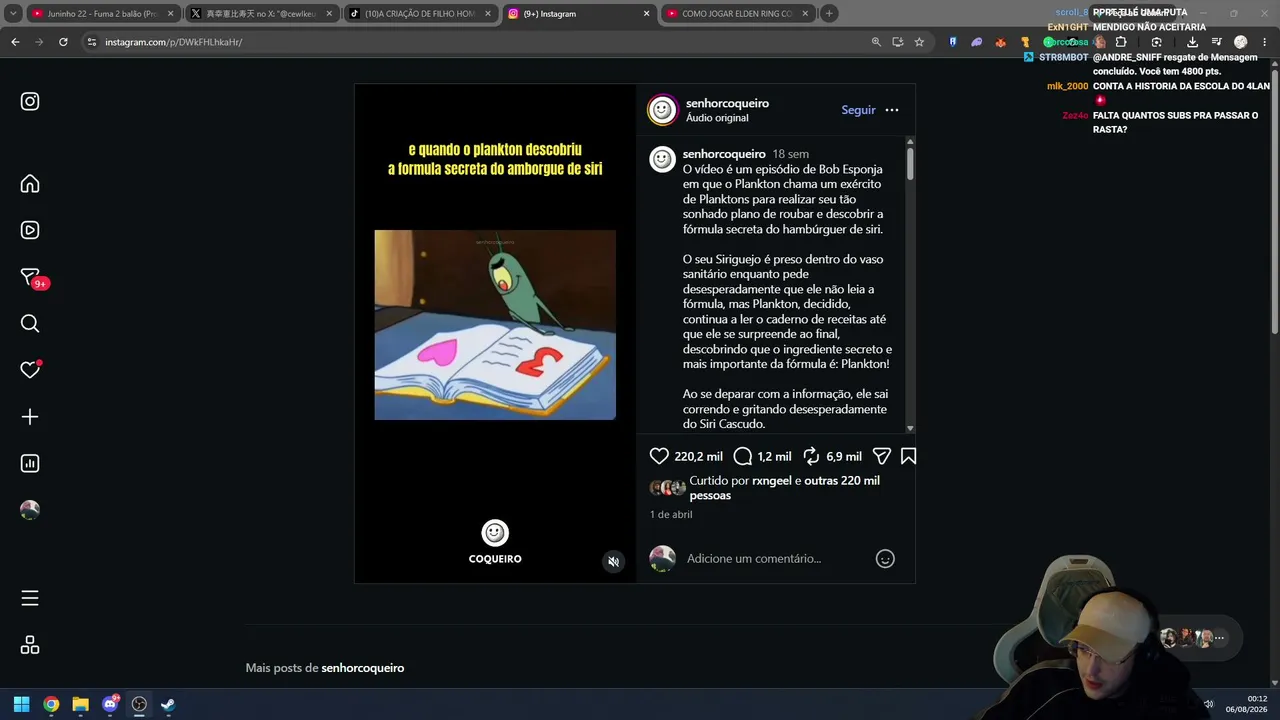Open the Chrome extensions puzzle icon
The height and width of the screenshot is (720, 1280).
coord(1121,42)
